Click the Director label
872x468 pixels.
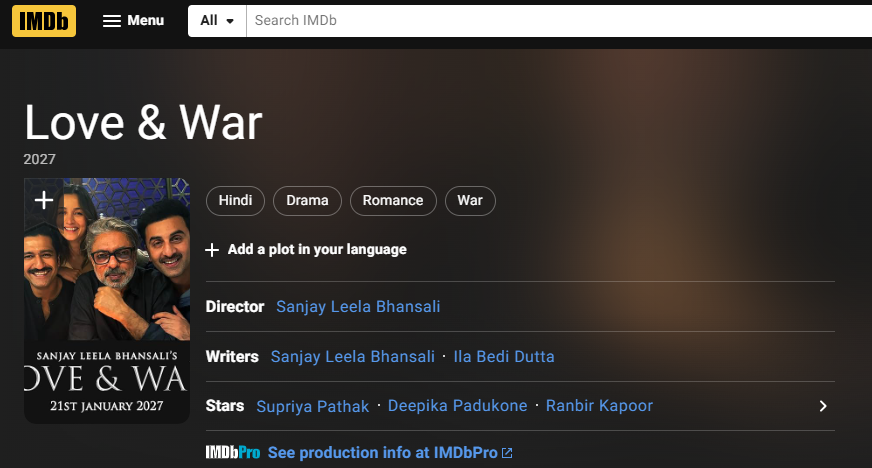[x=235, y=307]
